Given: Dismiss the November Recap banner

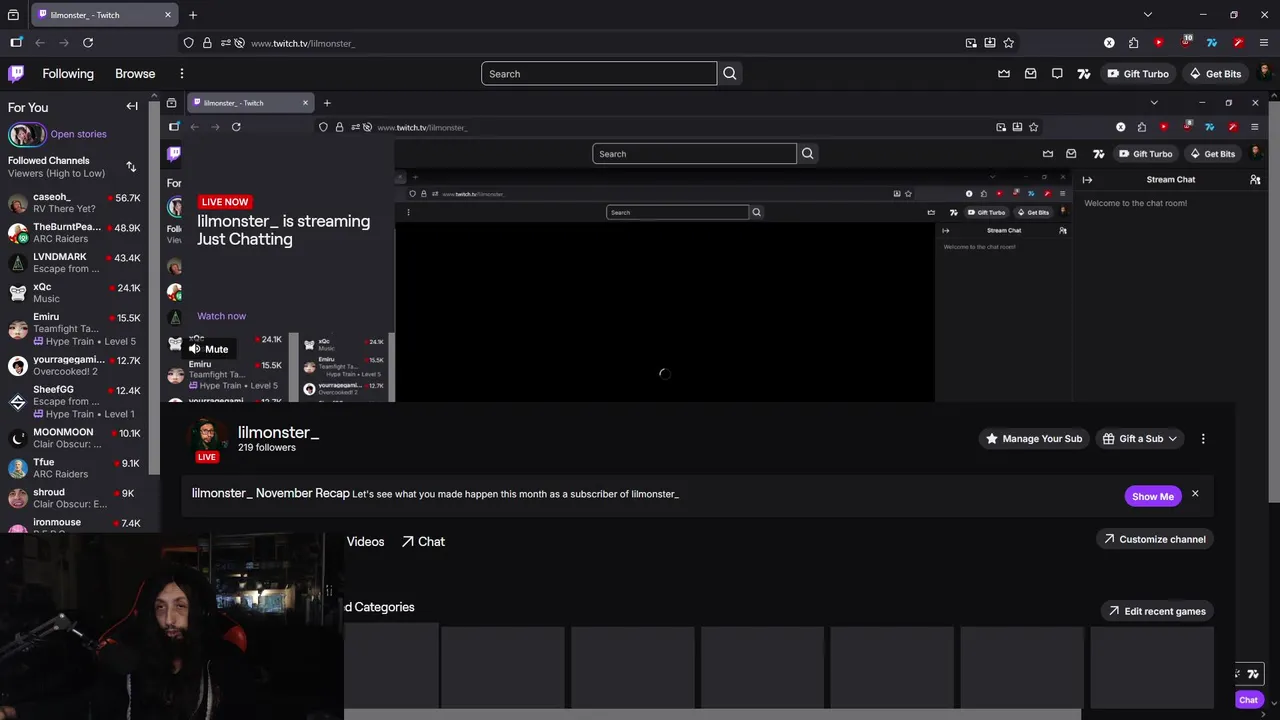Looking at the screenshot, I should click(1195, 494).
